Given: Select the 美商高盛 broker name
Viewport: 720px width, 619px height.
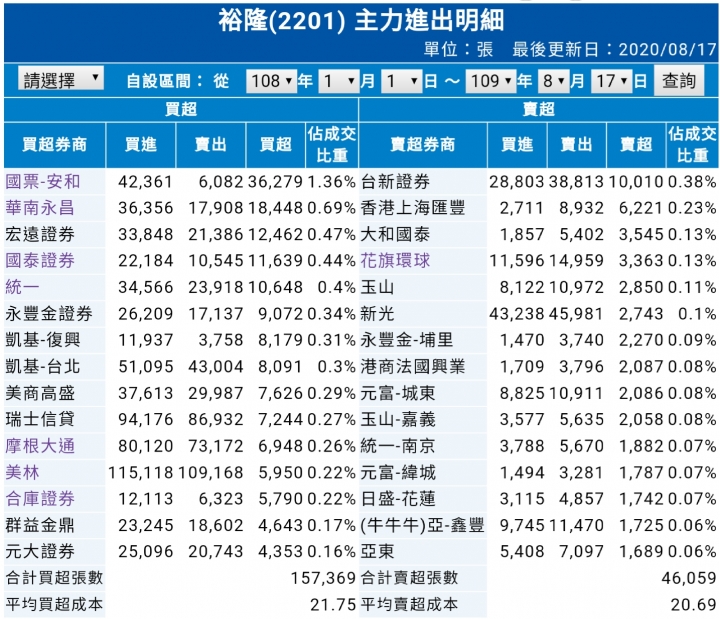Looking at the screenshot, I should [39, 393].
